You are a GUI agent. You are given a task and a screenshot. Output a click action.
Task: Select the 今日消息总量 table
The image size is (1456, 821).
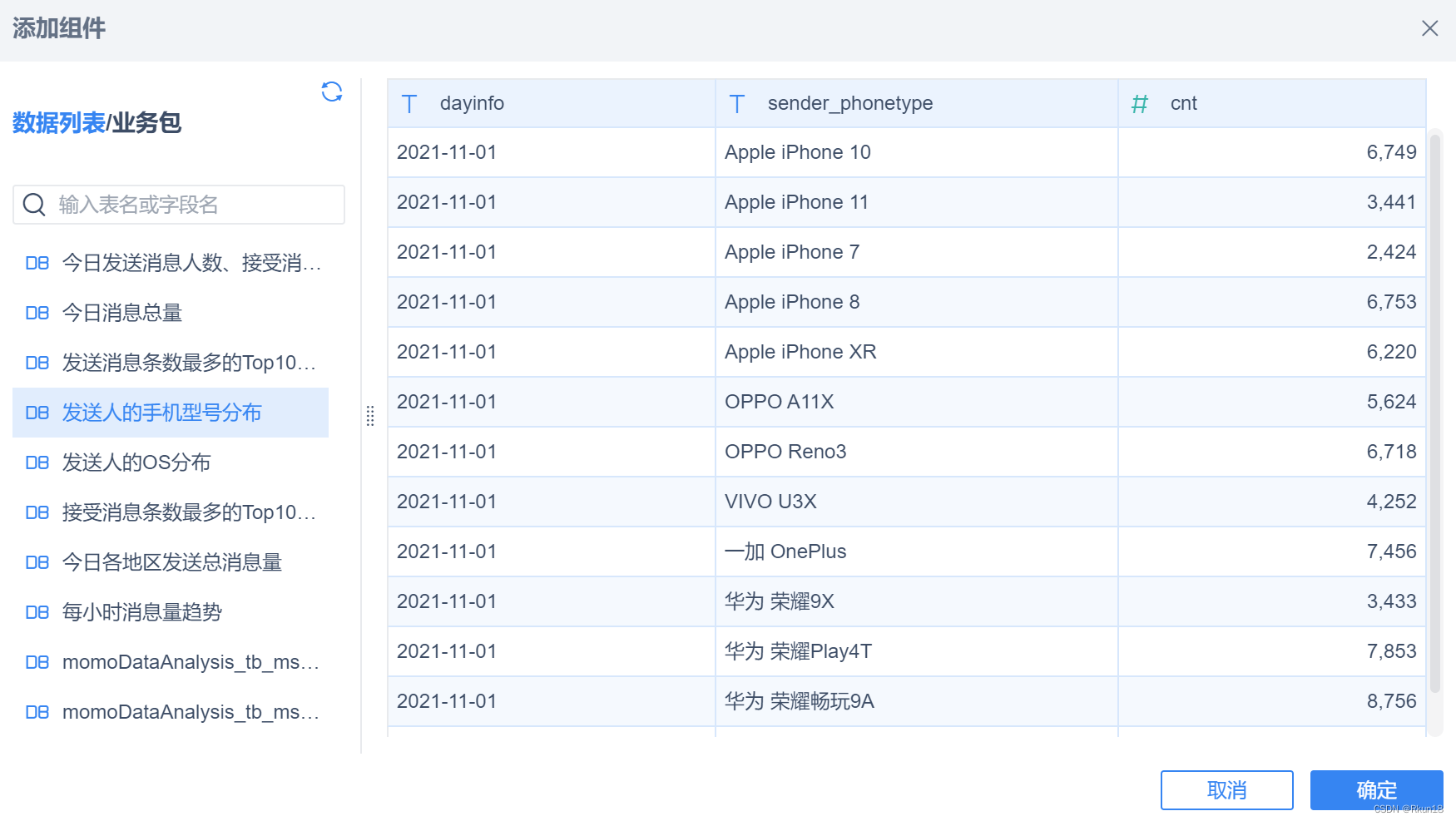click(171, 313)
